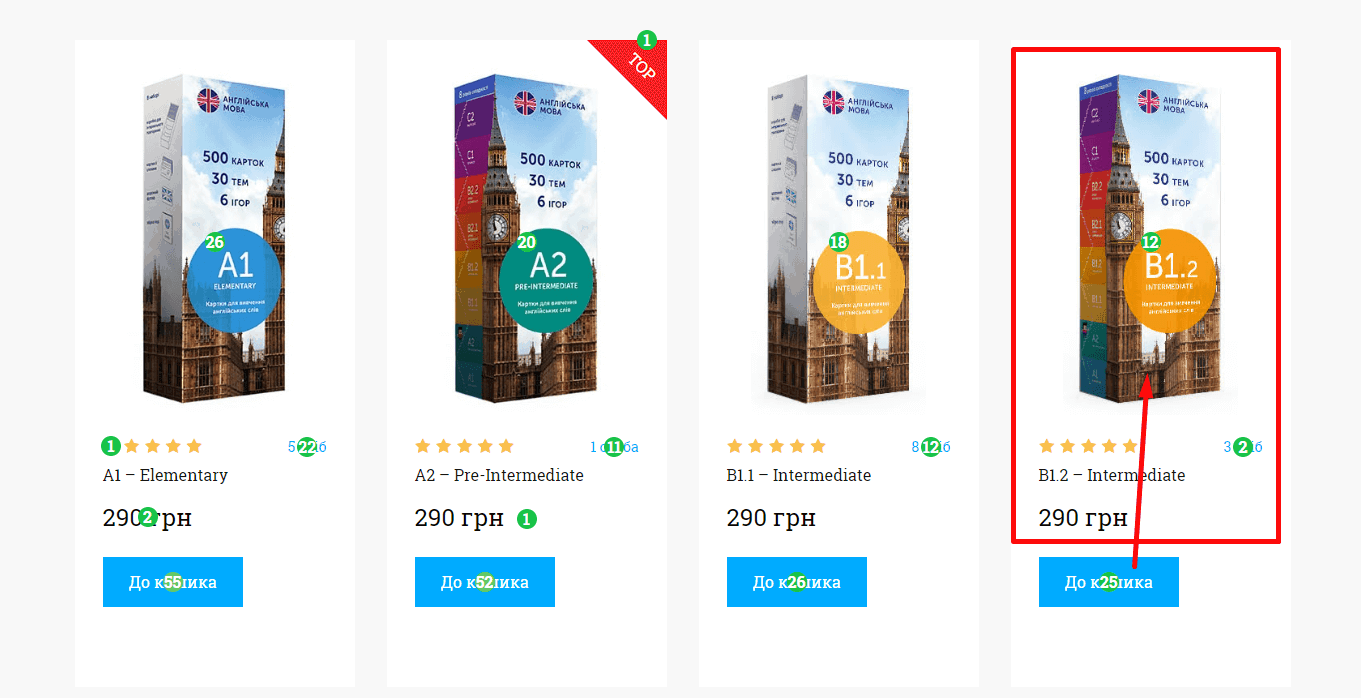Open the A2 – Pre-Intermediate product title
The image size is (1361, 698).
[499, 475]
